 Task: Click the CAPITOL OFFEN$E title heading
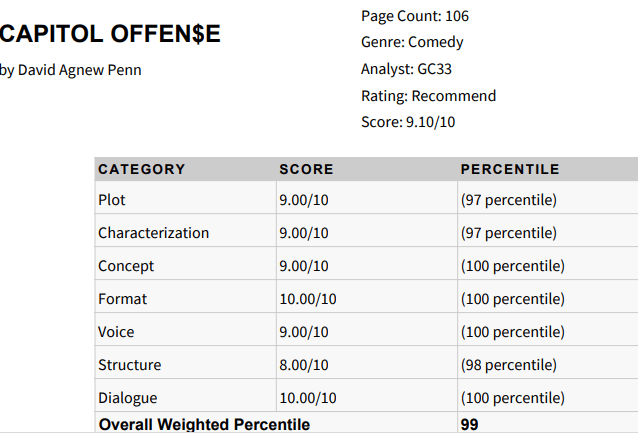(x=110, y=34)
